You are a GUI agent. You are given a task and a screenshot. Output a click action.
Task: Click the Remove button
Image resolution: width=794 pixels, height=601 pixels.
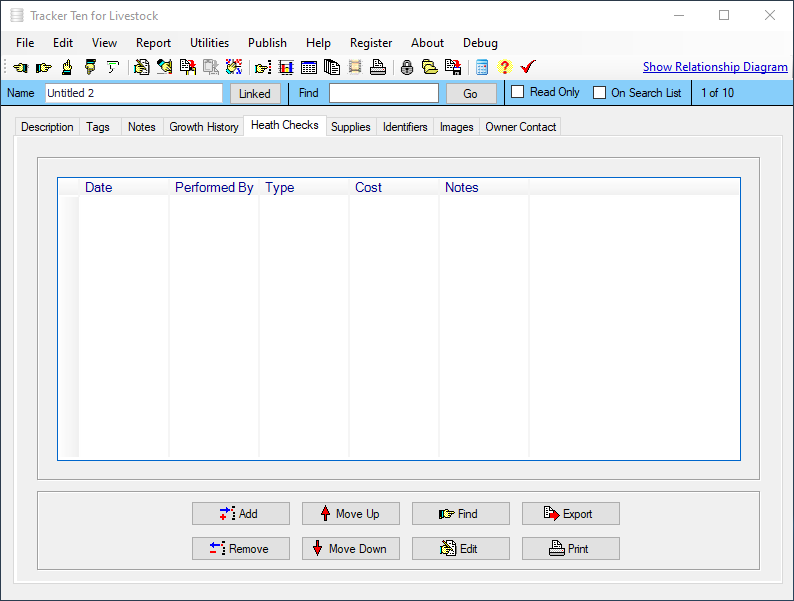click(241, 548)
